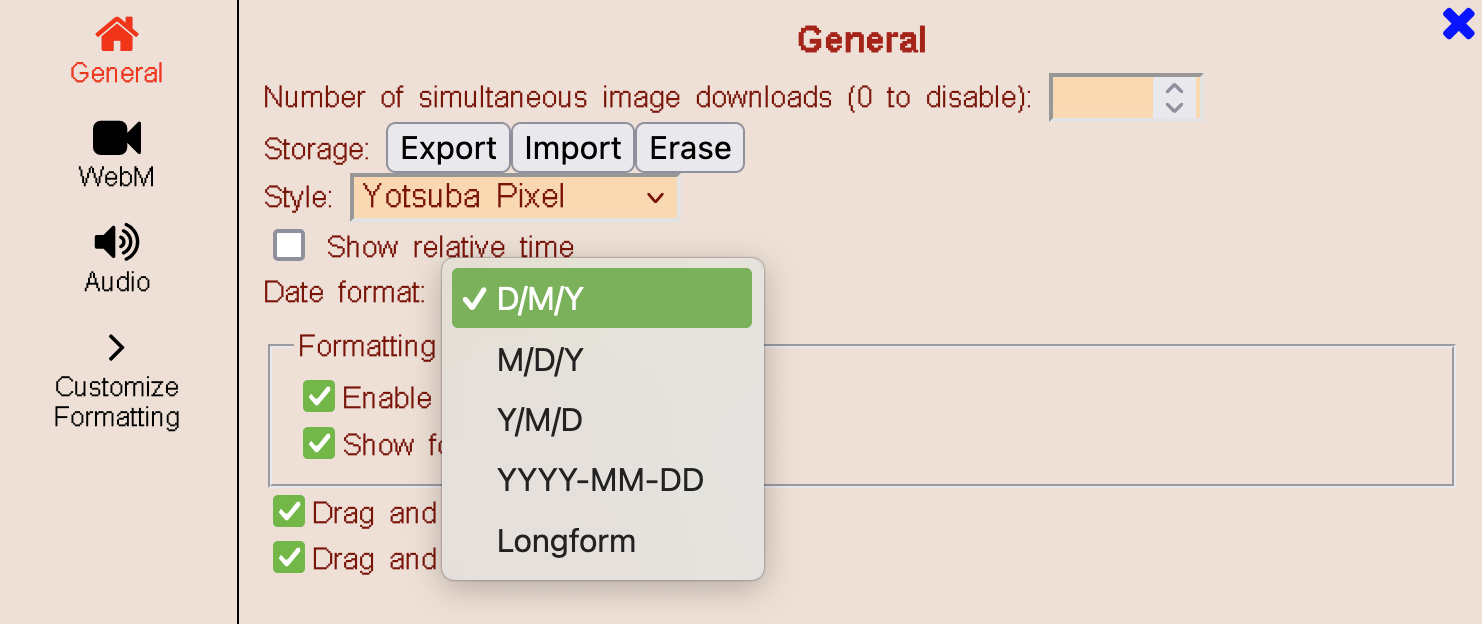Uncheck the first Drag and drop checkbox

pyautogui.click(x=289, y=512)
